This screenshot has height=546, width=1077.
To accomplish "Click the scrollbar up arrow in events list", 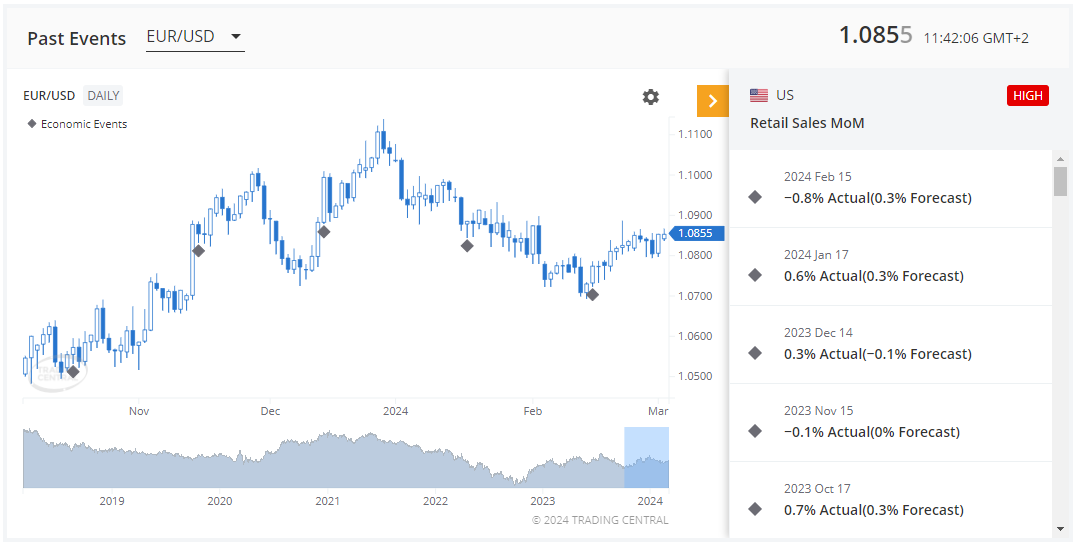I will 1061,158.
